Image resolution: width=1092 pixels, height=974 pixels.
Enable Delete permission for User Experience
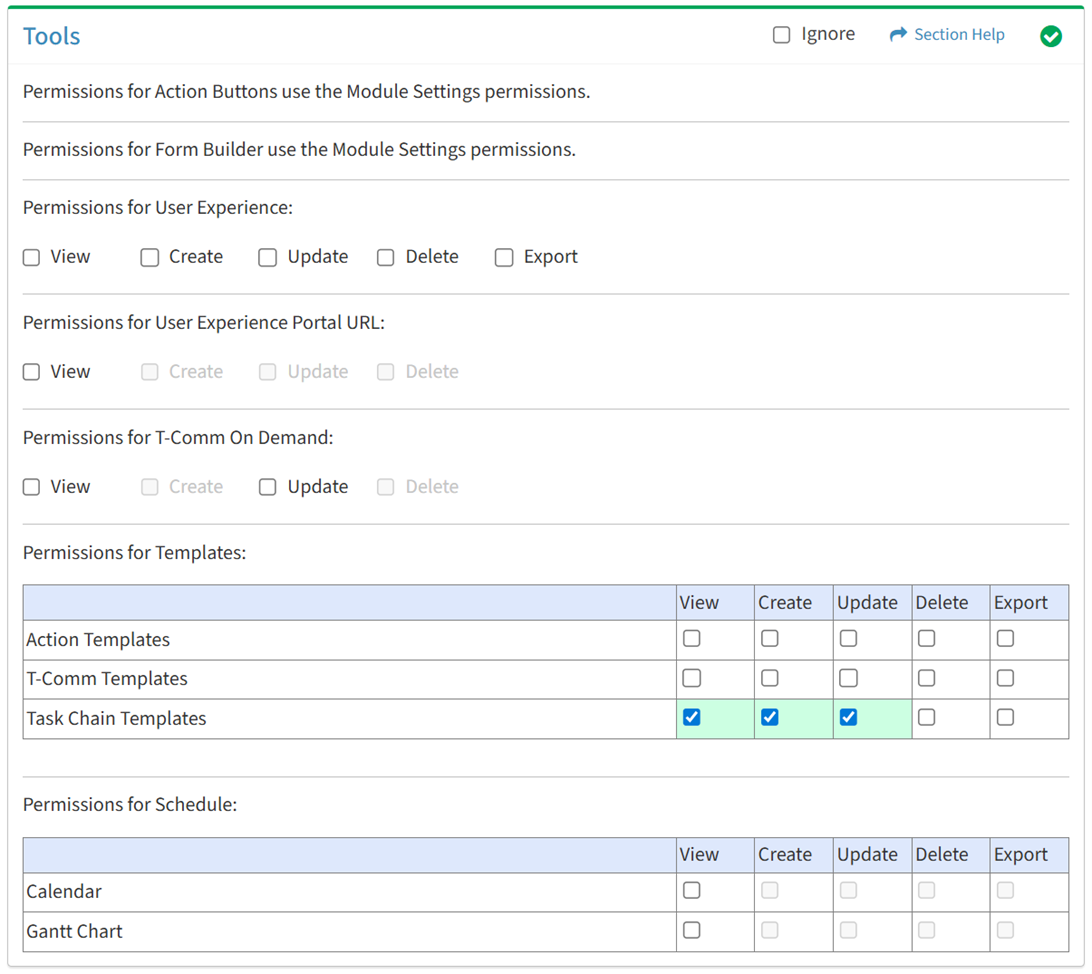tap(386, 258)
